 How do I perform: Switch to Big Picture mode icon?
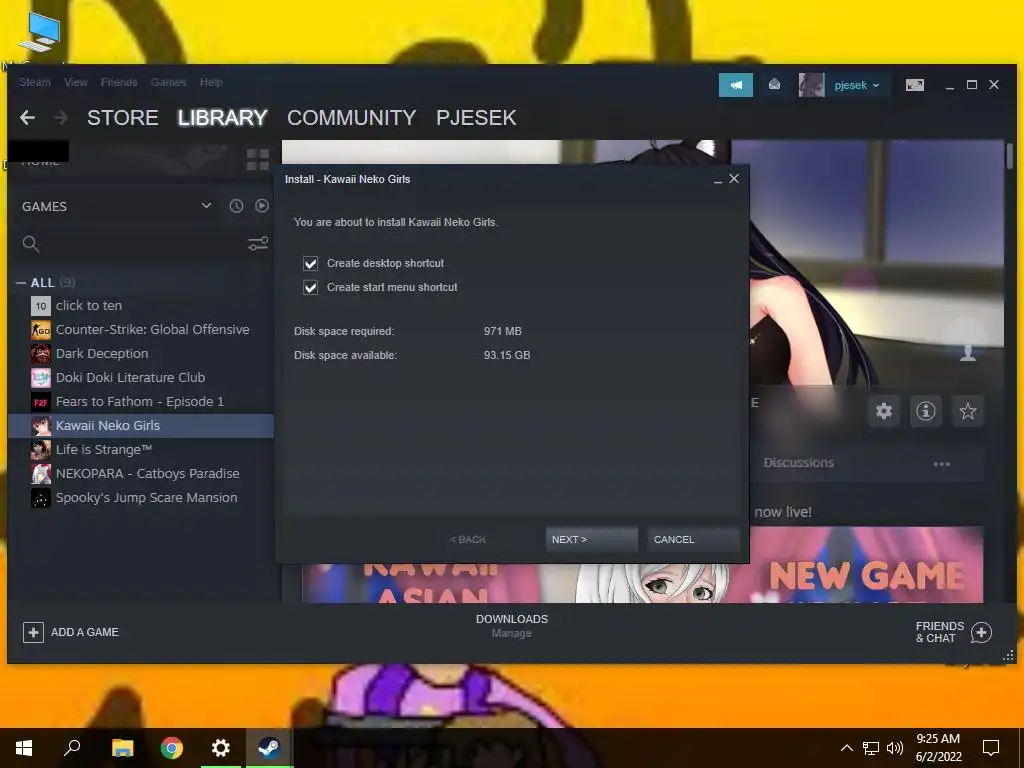tap(914, 85)
